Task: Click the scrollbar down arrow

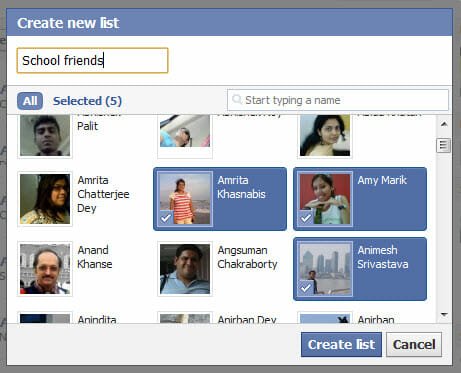Action: (x=444, y=314)
